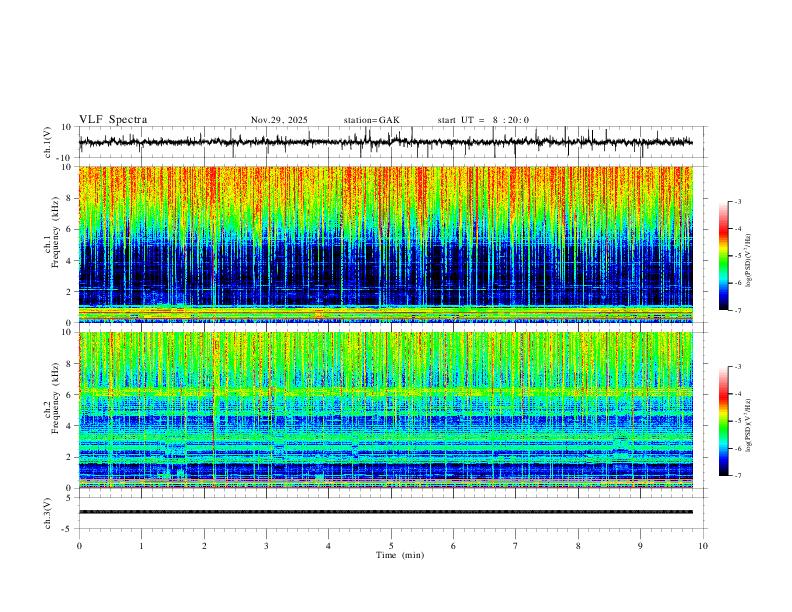Viewport: 792px width, 612px height.
Task: Click the "4" kHz tick on ch.1 frequency axis
Action: (69, 261)
